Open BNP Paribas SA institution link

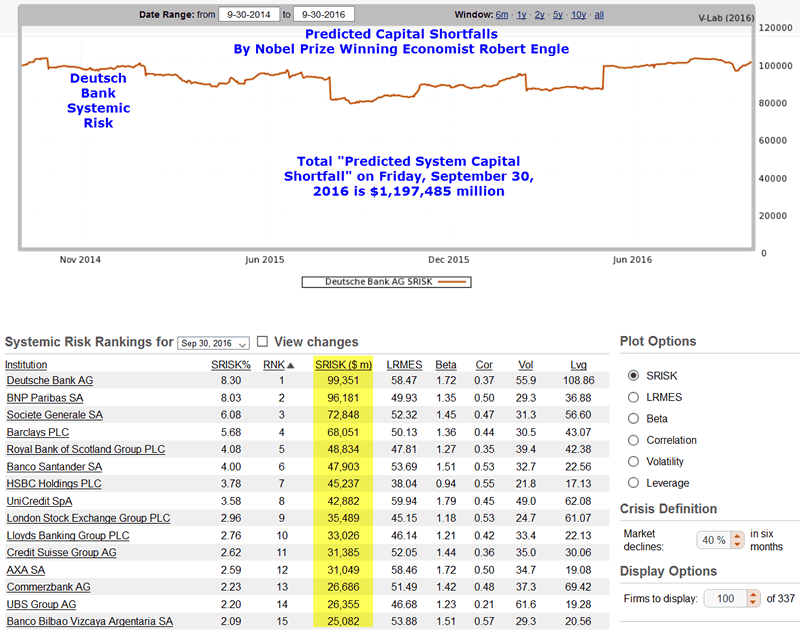(47, 398)
